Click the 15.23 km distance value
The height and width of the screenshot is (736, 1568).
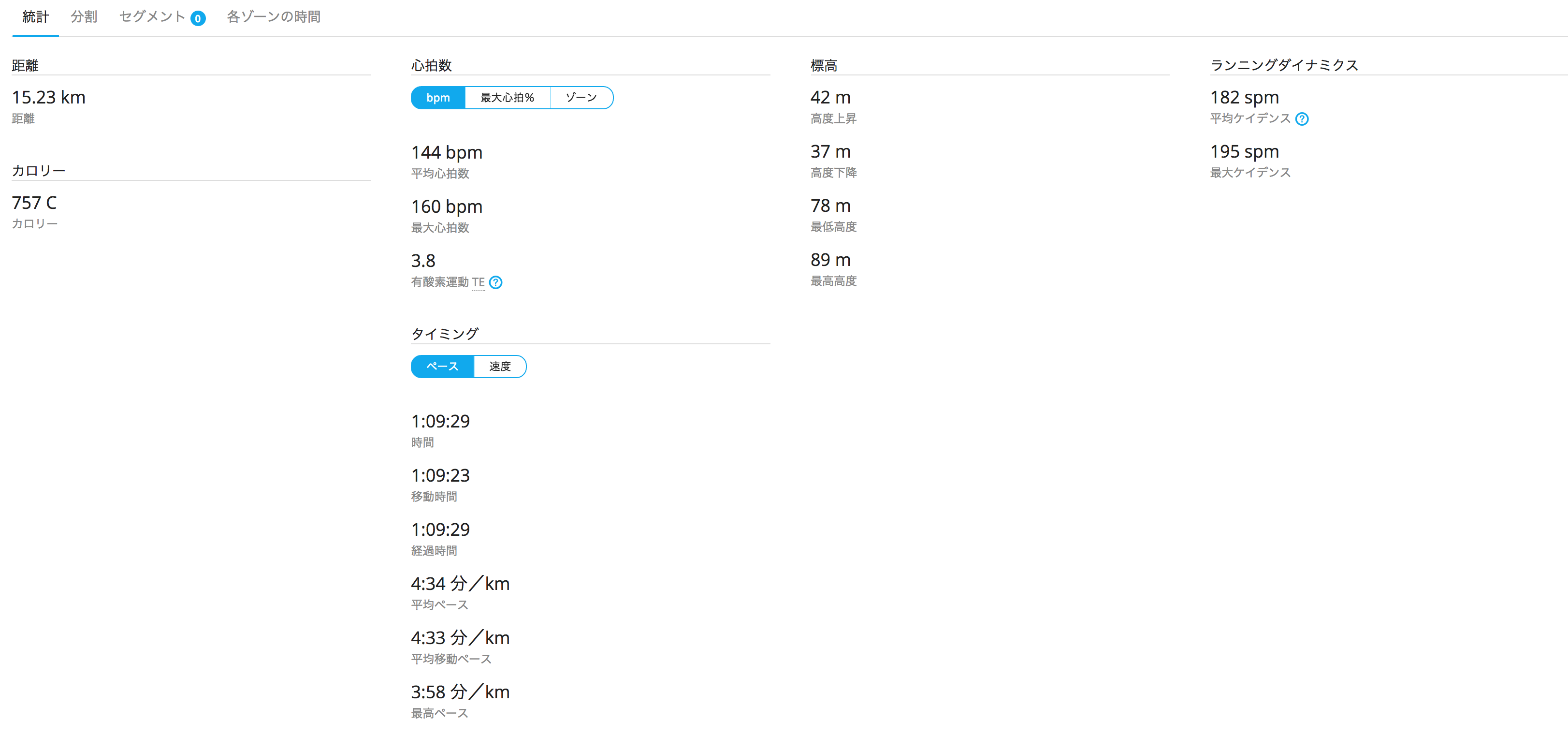pyautogui.click(x=49, y=97)
